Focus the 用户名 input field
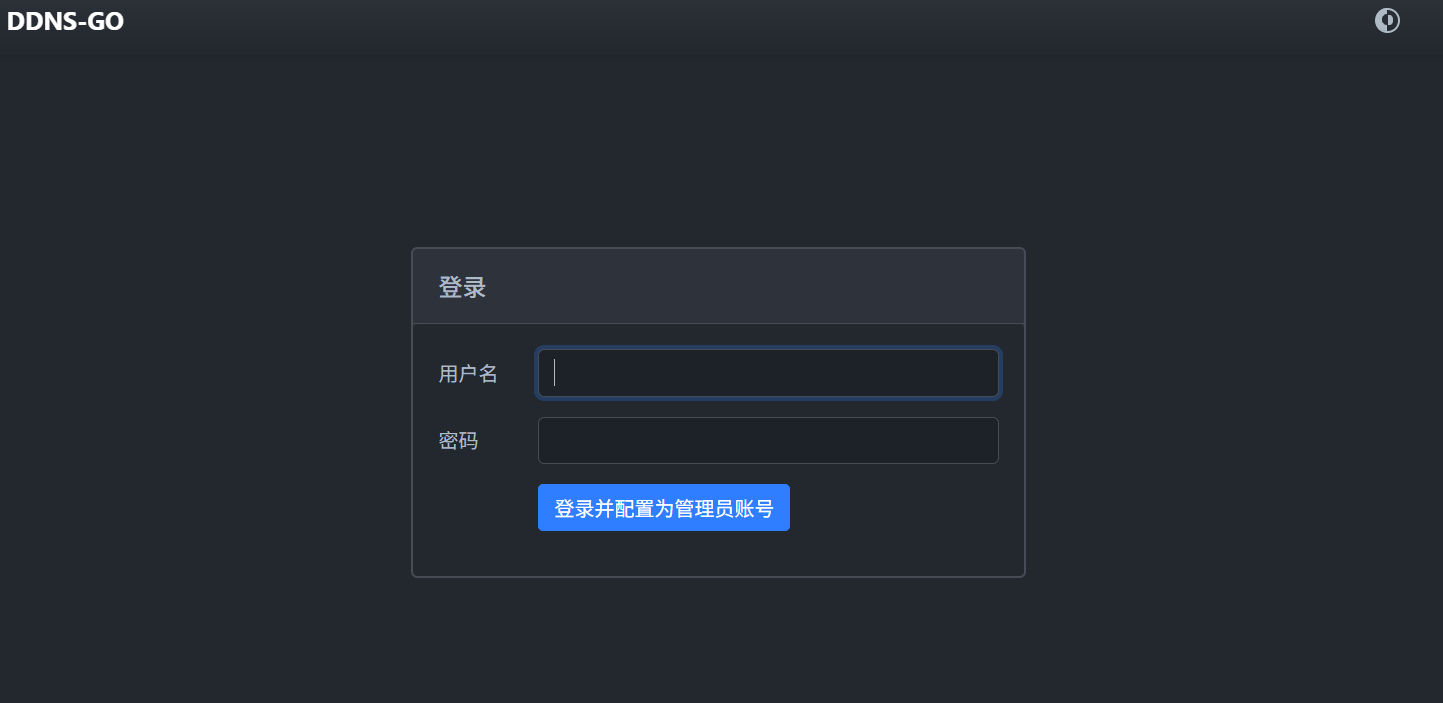Image resolution: width=1443 pixels, height=703 pixels. [768, 373]
